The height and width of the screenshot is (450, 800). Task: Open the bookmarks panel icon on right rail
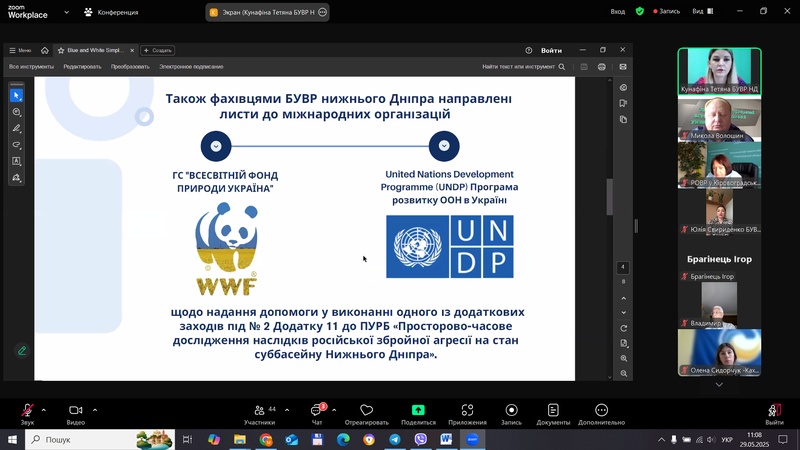tap(623, 103)
